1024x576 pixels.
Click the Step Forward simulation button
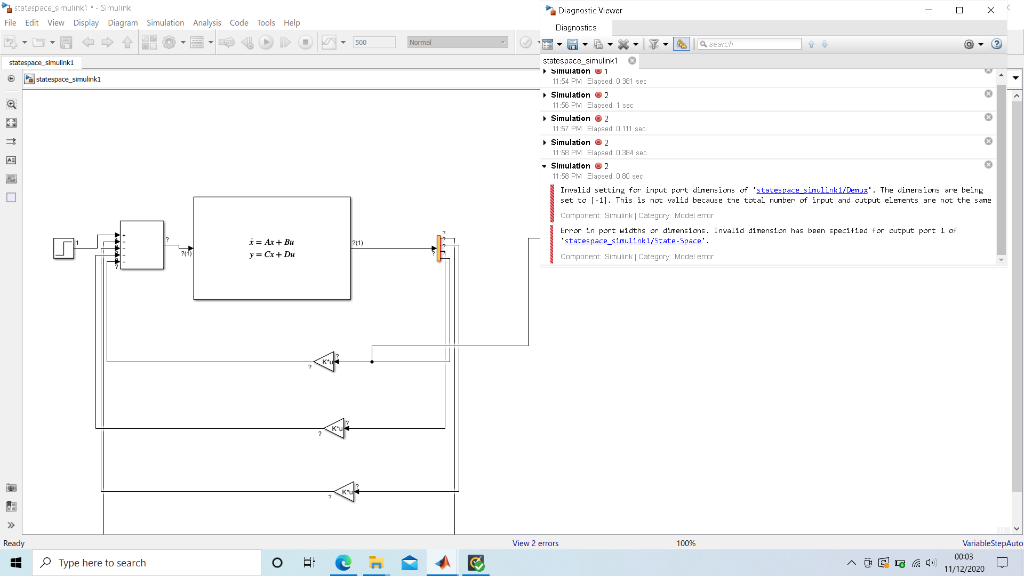(x=285, y=42)
